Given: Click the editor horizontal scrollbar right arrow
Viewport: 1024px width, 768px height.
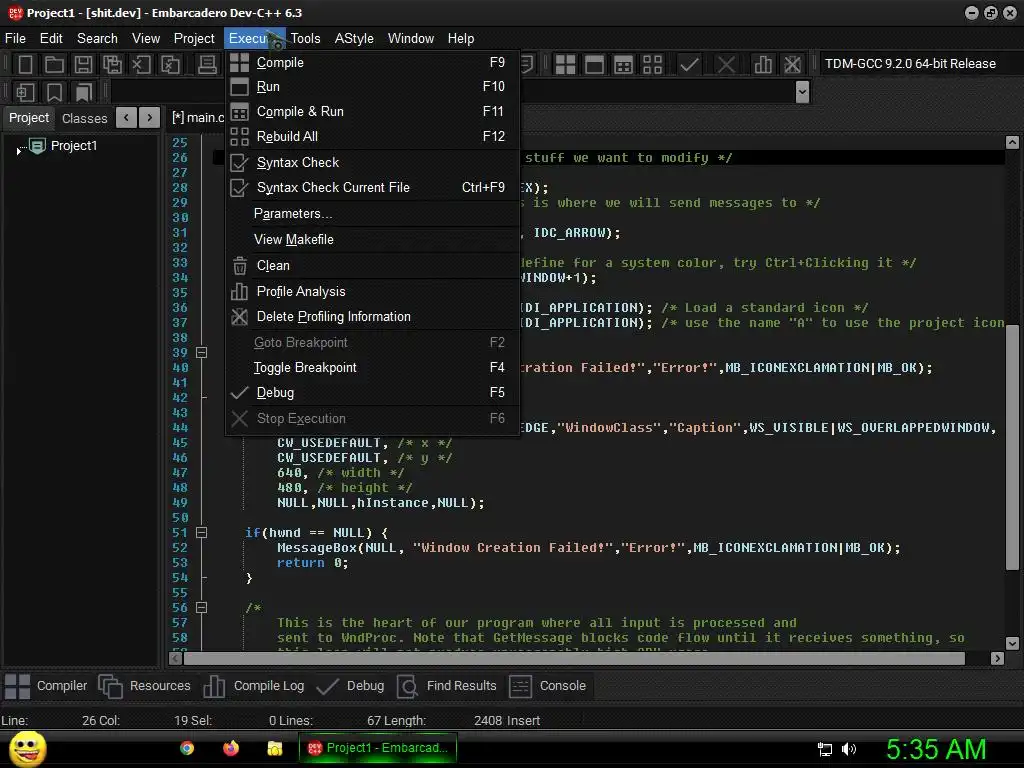Looking at the screenshot, I should [x=997, y=658].
